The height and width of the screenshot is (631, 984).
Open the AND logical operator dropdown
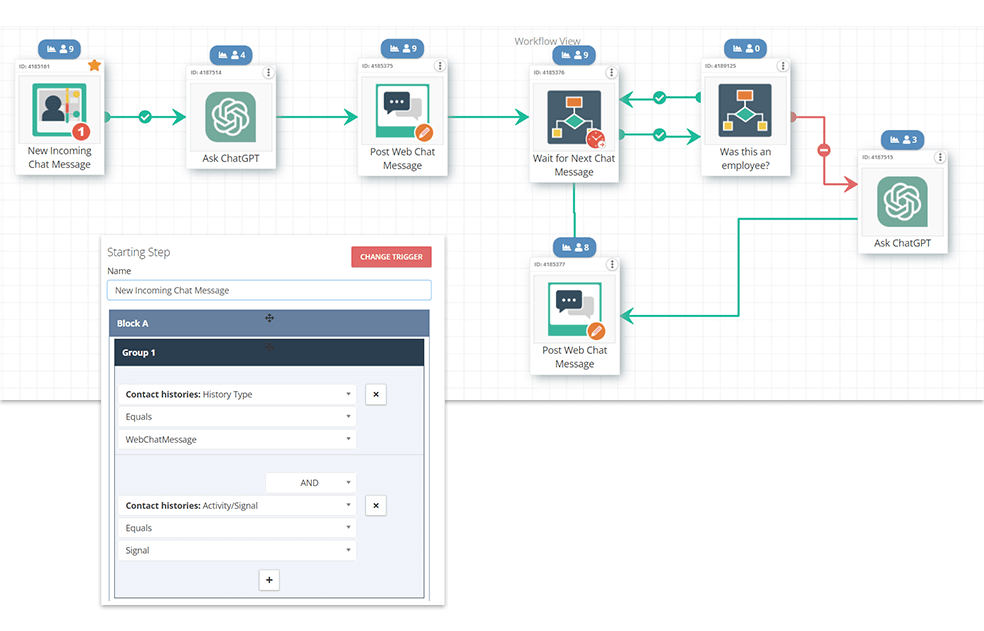point(311,482)
